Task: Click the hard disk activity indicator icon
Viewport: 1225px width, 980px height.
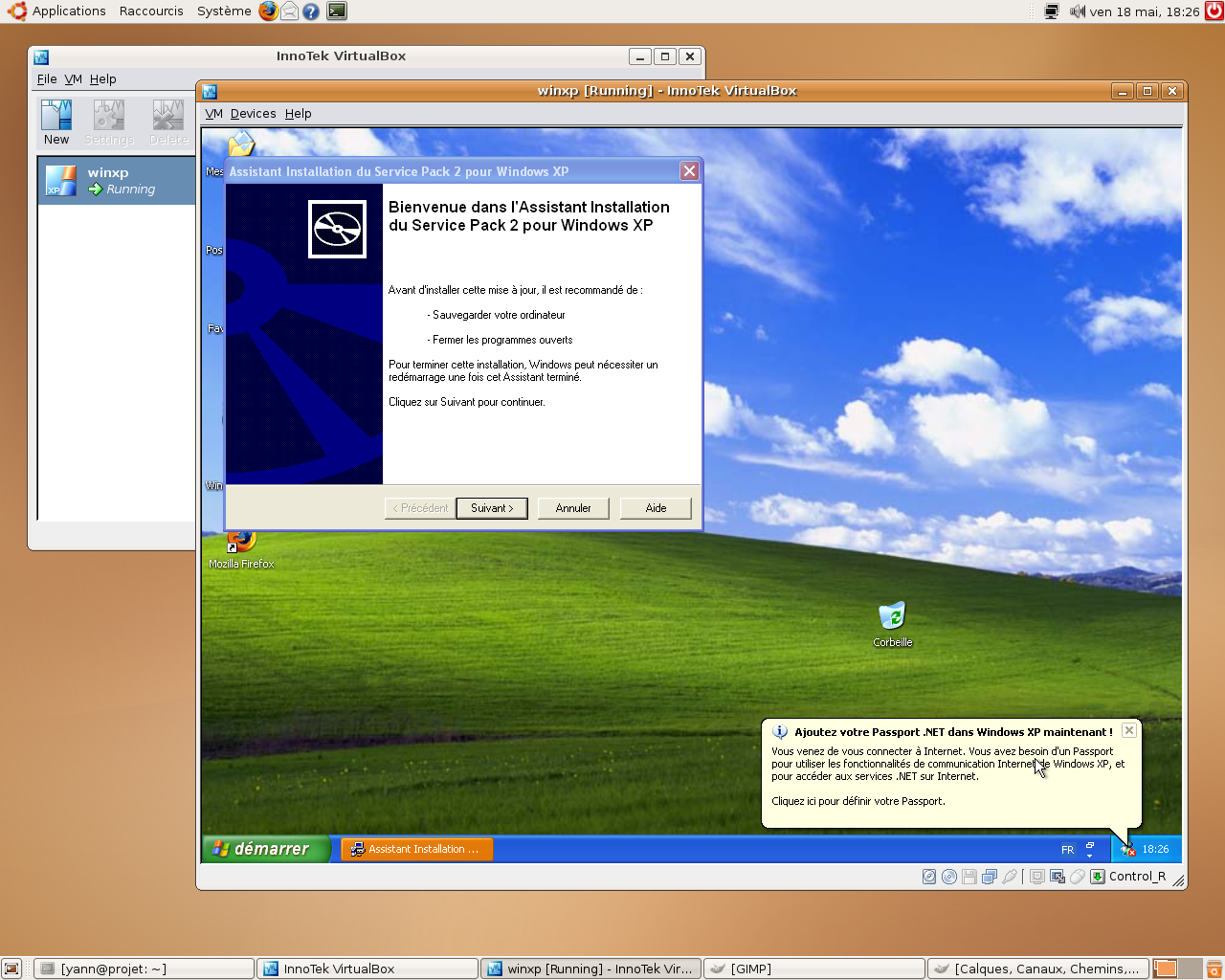Action: (929, 877)
